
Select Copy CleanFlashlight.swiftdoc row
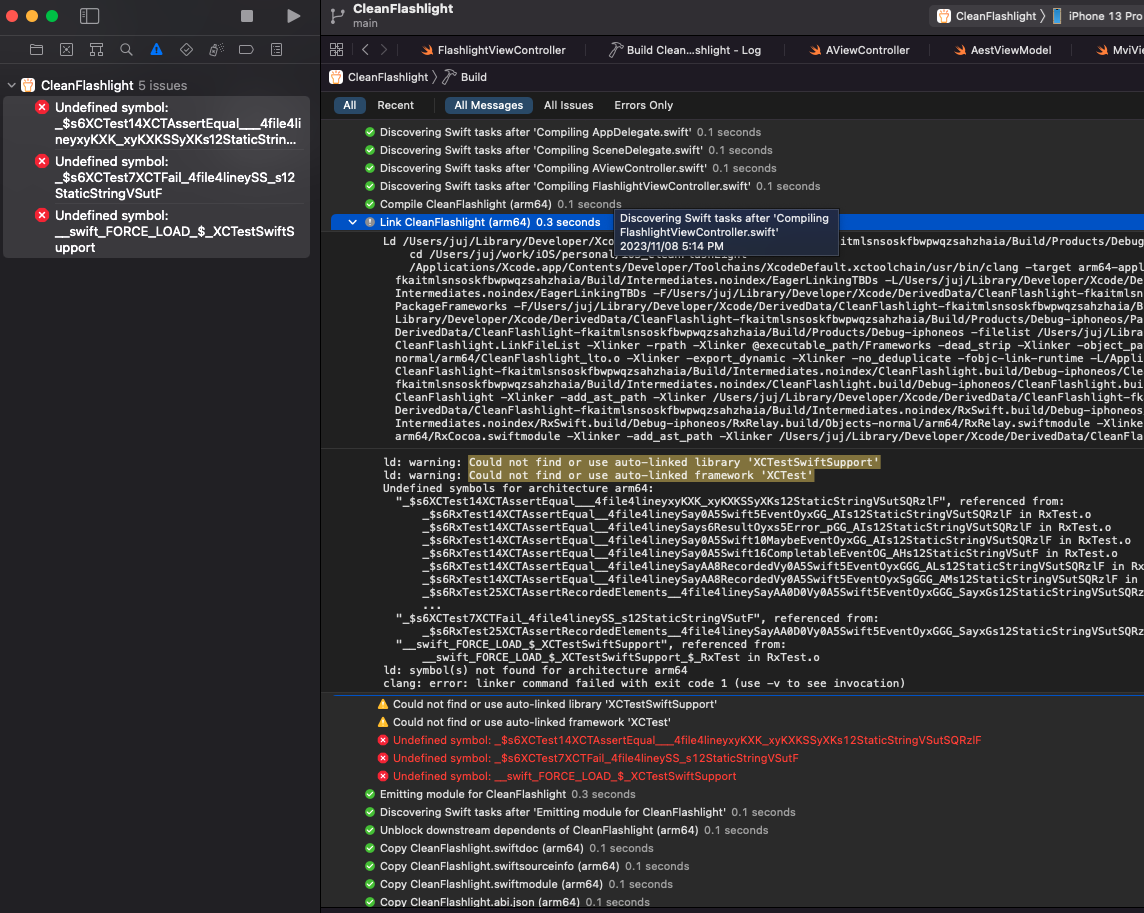point(509,848)
